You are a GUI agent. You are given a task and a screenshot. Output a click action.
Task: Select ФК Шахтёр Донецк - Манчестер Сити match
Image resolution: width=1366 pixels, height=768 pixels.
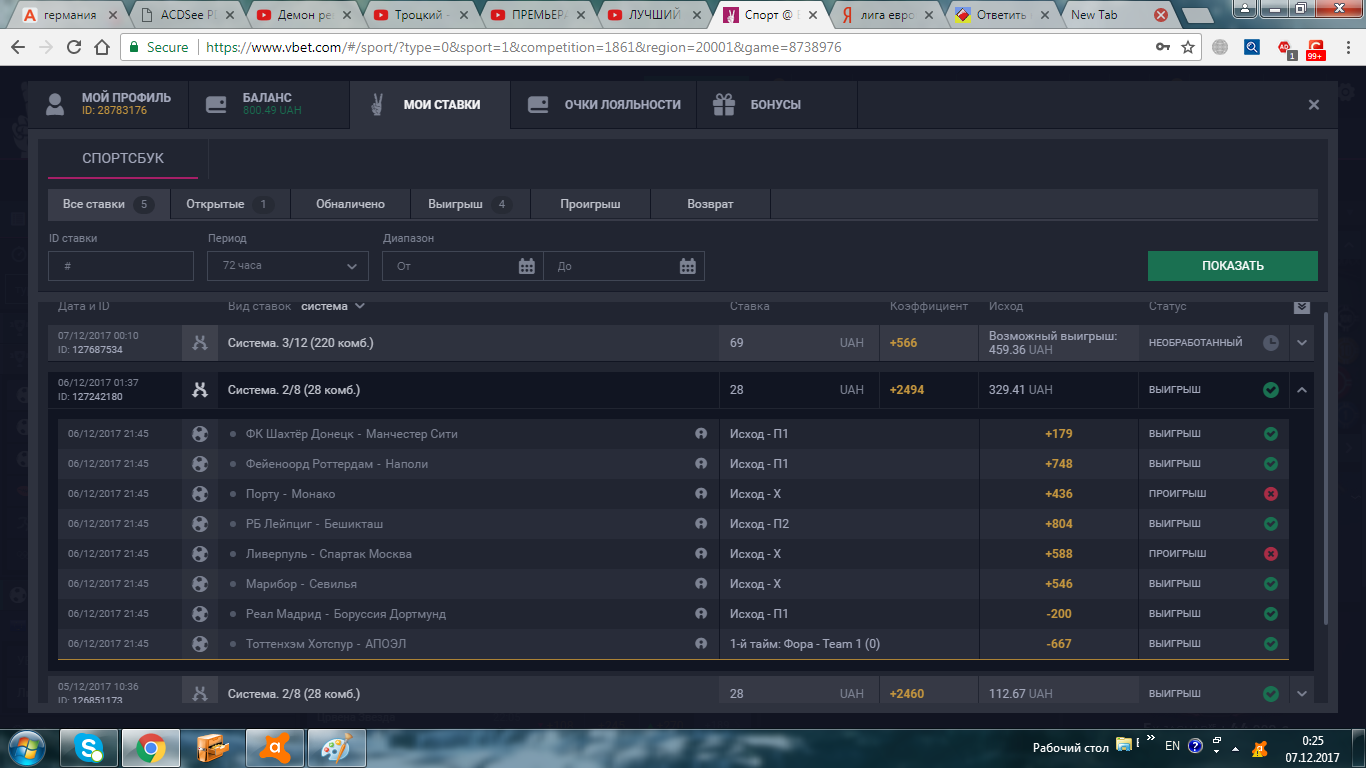[x=352, y=434]
